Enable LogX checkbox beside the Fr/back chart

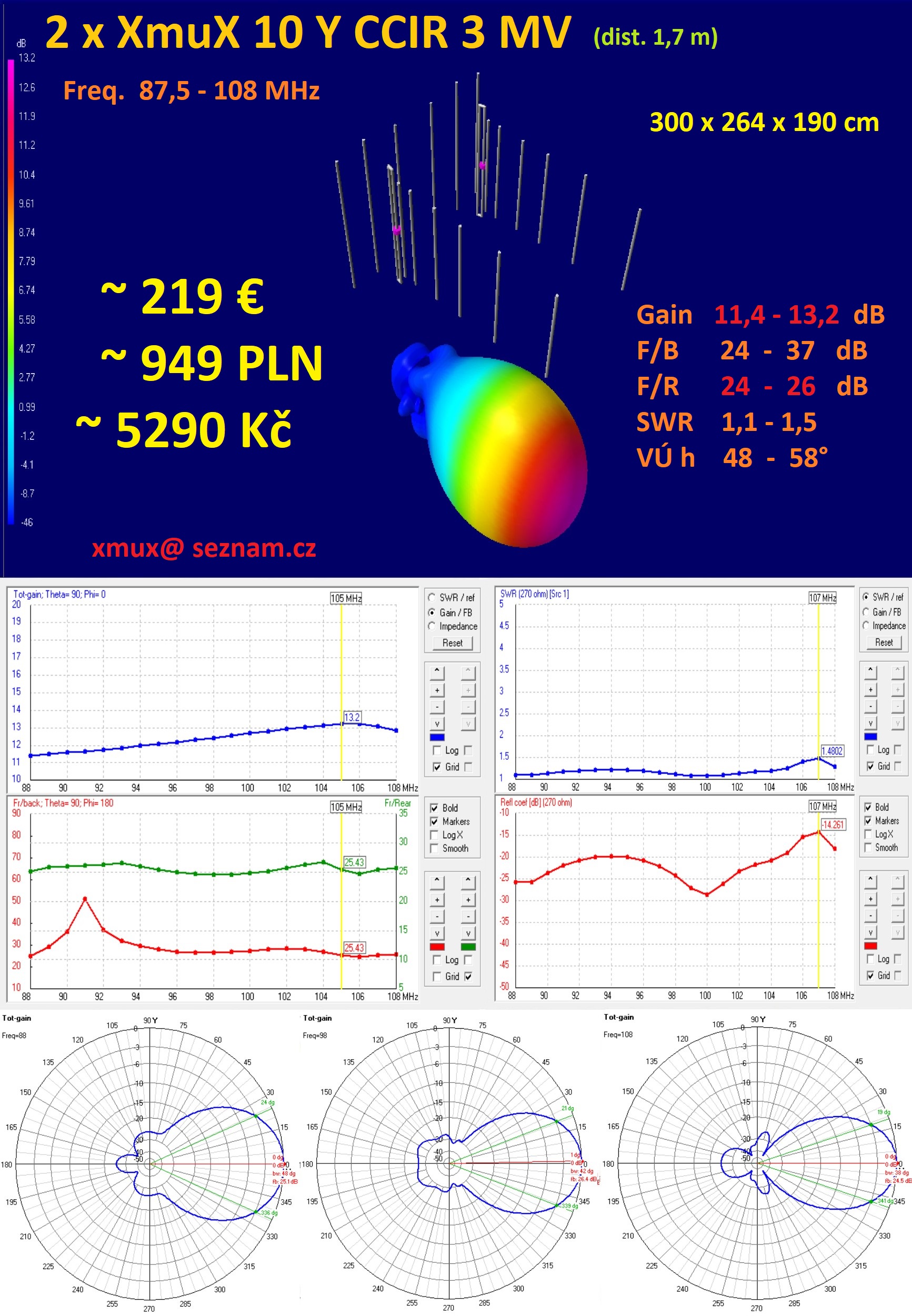(x=434, y=835)
